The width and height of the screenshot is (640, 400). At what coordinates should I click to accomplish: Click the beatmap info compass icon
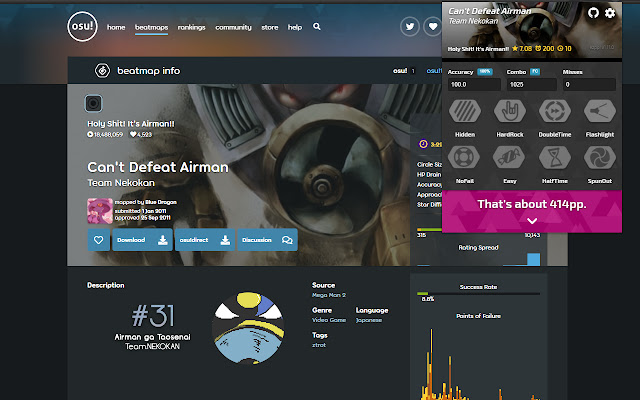pyautogui.click(x=102, y=71)
